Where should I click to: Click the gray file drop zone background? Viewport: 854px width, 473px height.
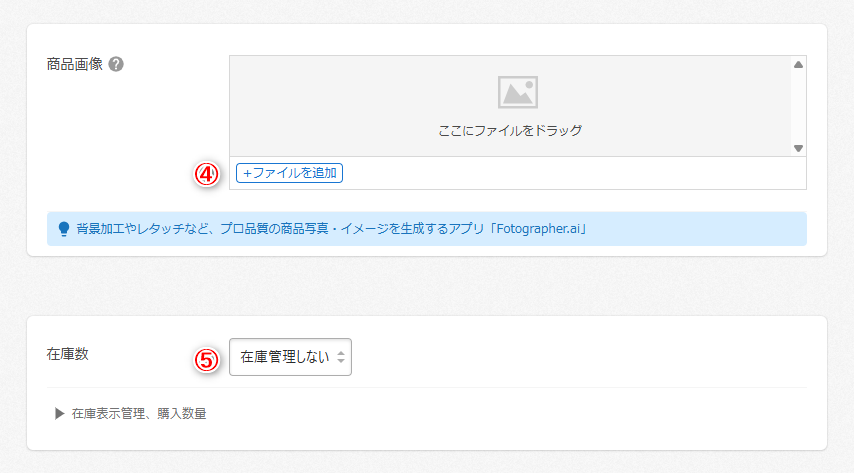350,100
